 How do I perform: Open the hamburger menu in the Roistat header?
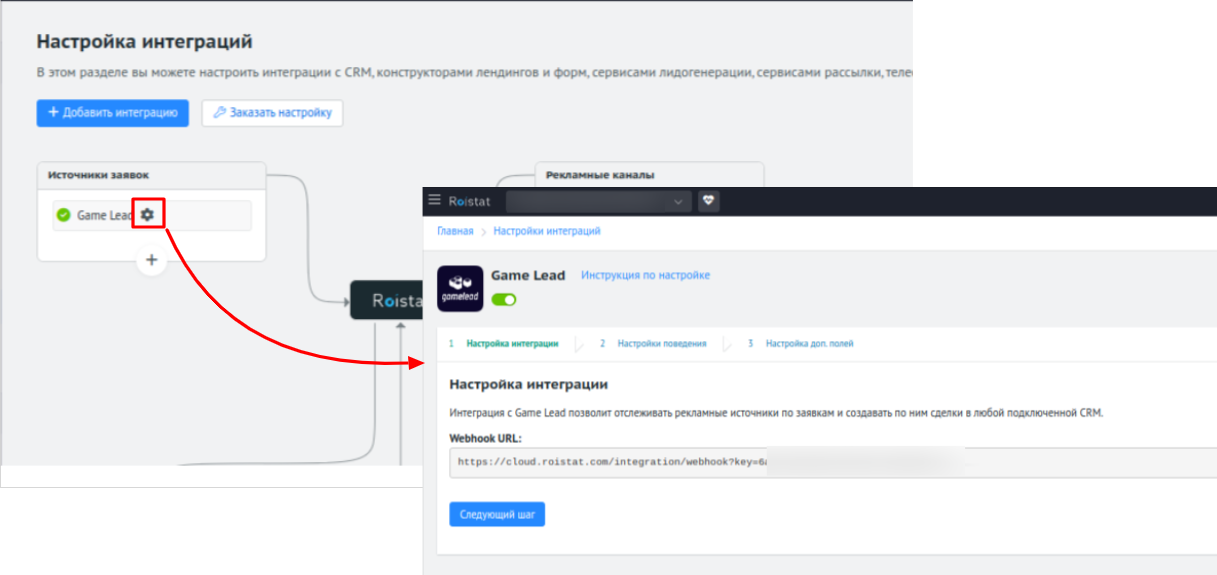click(x=434, y=200)
